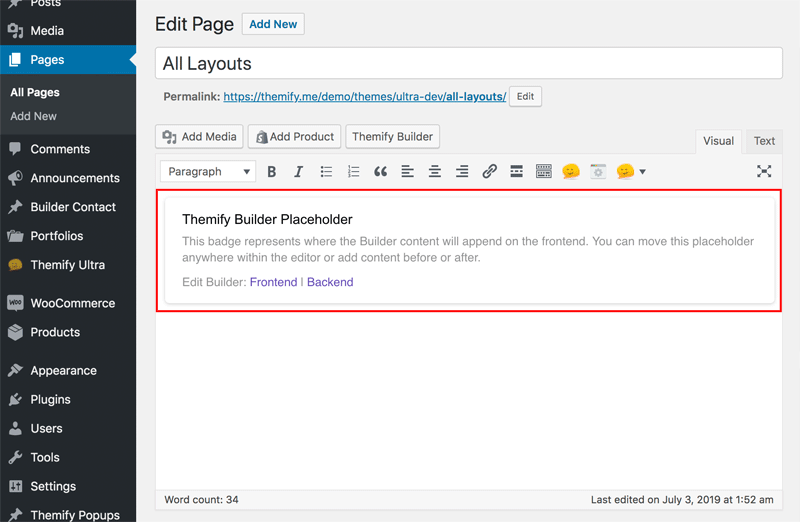The height and width of the screenshot is (522, 800).
Task: Align text right
Action: [x=462, y=171]
